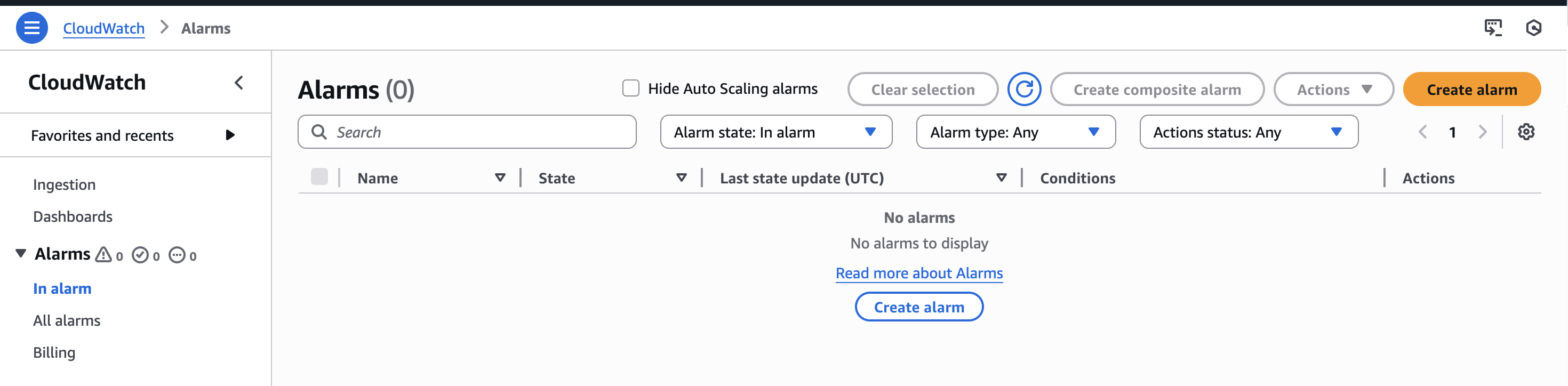Image resolution: width=1568 pixels, height=386 pixels.
Task: Open the hamburger navigation menu
Action: (31, 28)
